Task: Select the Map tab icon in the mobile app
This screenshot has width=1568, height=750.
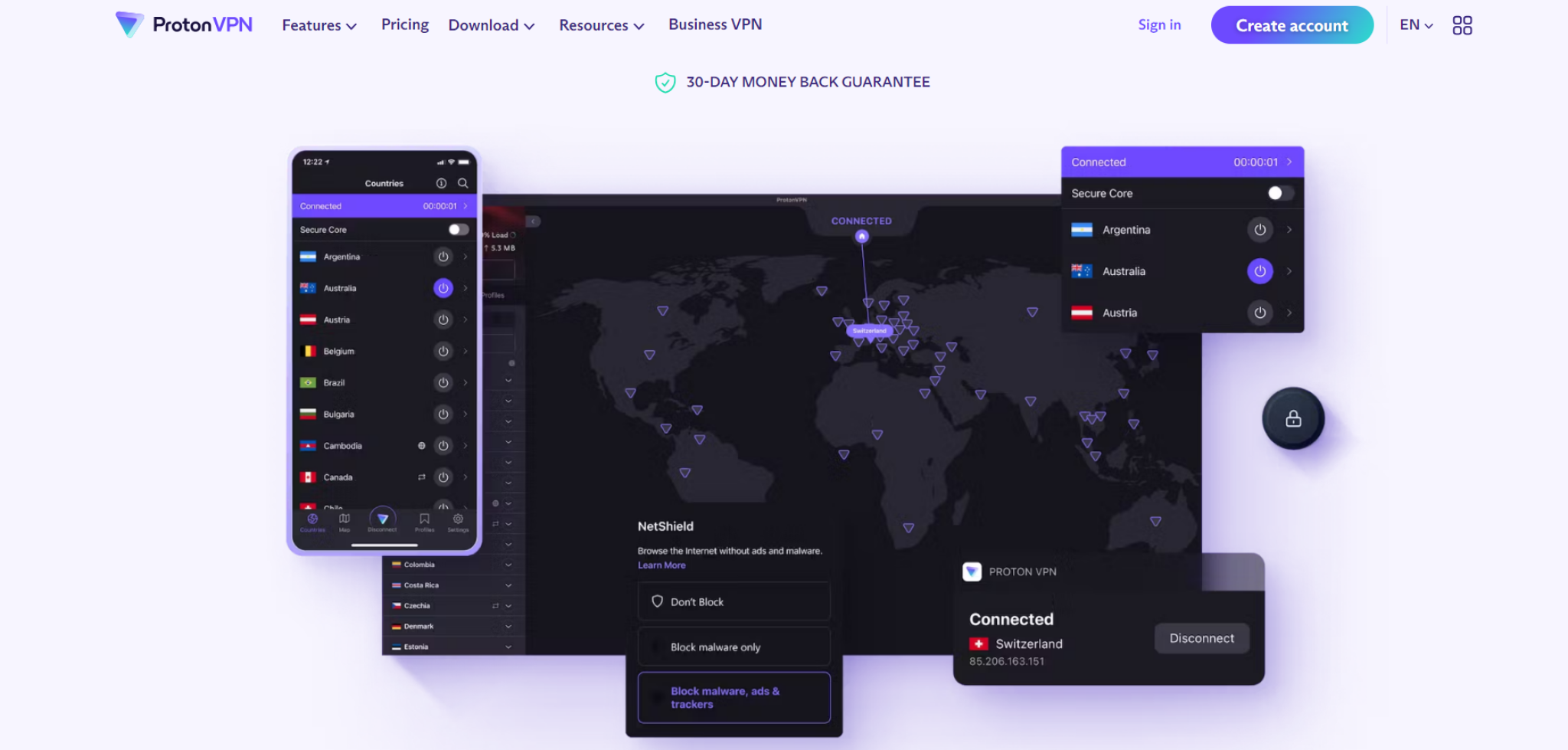Action: click(x=345, y=519)
